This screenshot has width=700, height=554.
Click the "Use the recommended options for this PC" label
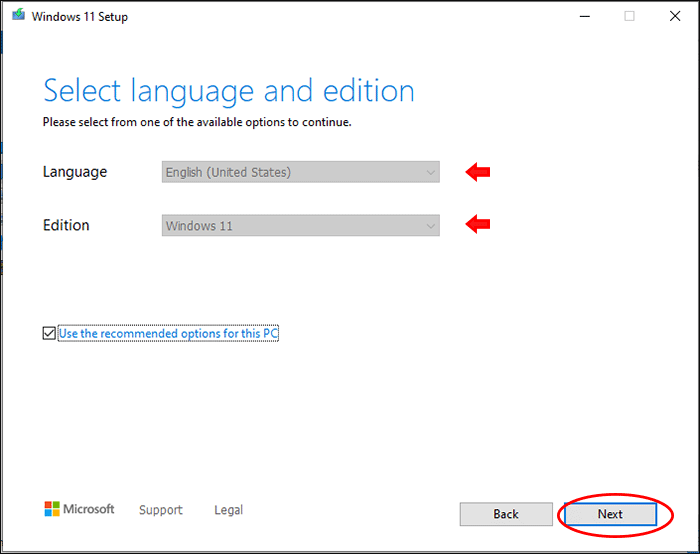tap(167, 333)
